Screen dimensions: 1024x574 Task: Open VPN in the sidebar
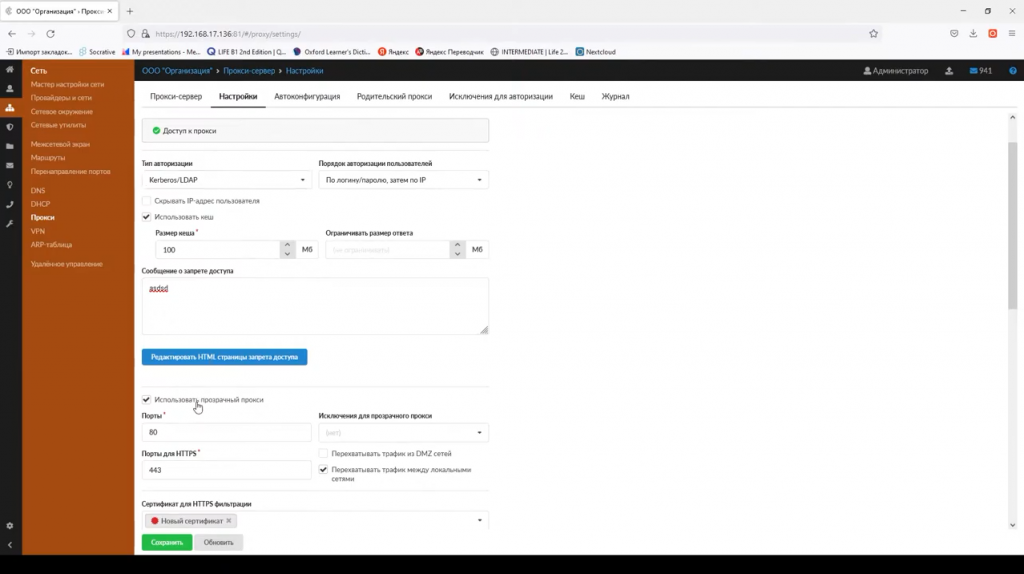pyautogui.click(x=38, y=231)
